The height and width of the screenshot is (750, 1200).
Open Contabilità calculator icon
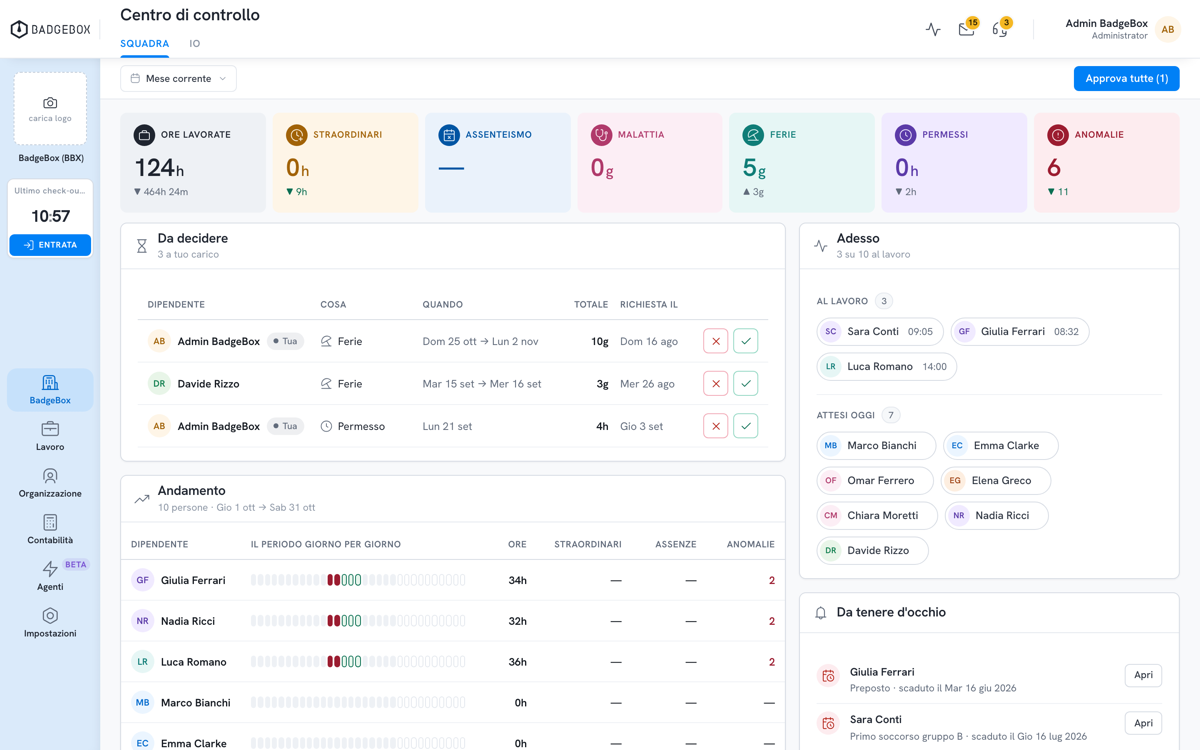click(x=50, y=529)
